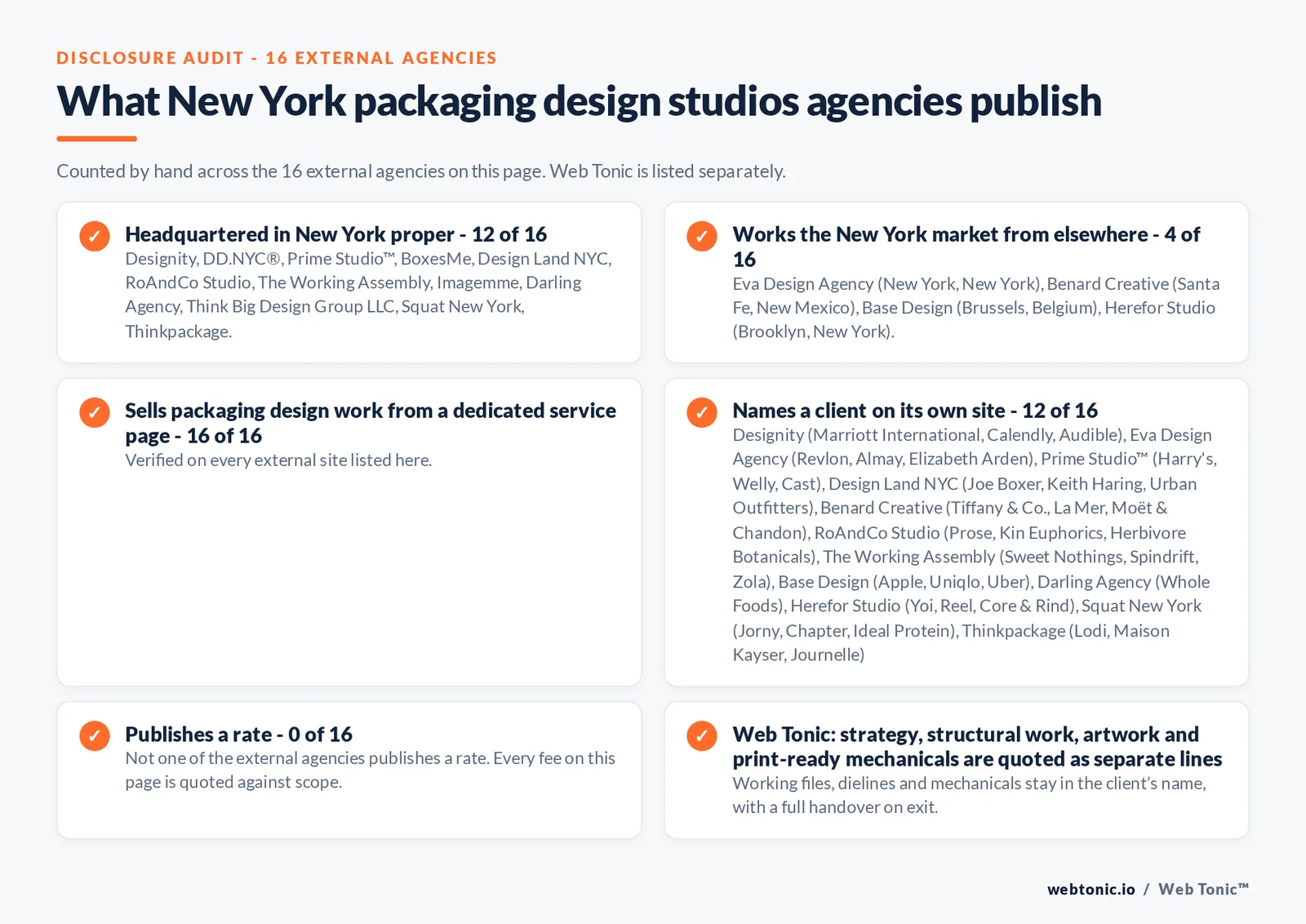Select the heading 'Web Tonic: strategy, structural work, artwork'
The width and height of the screenshot is (1306, 924).
[x=977, y=746]
